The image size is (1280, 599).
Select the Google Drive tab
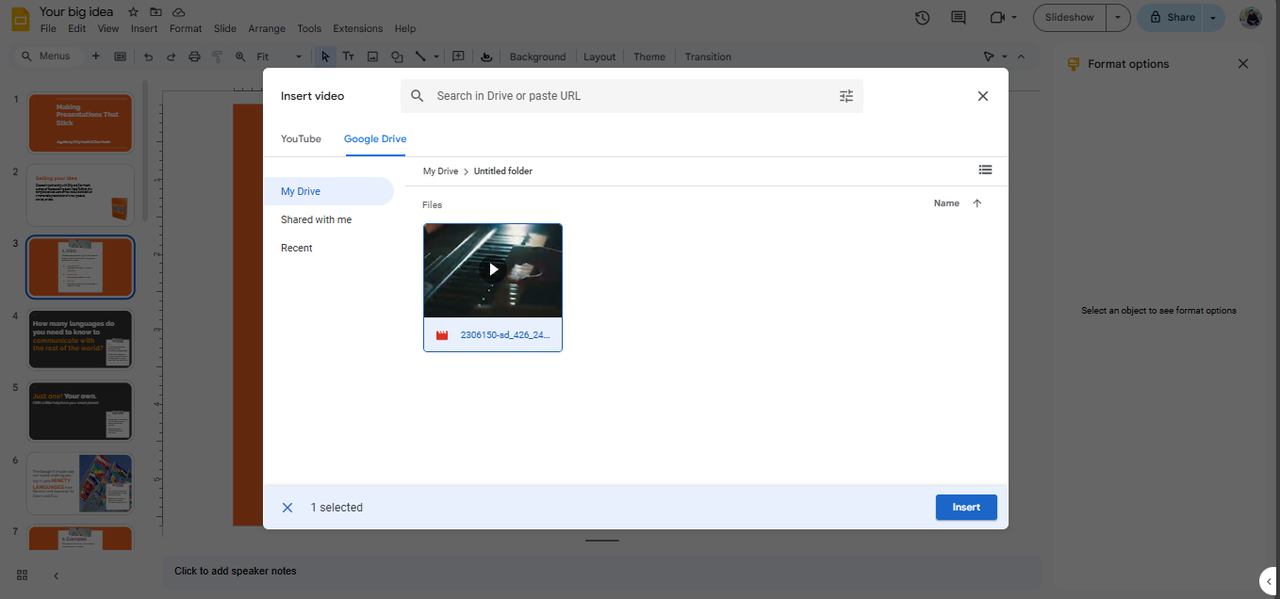(375, 139)
